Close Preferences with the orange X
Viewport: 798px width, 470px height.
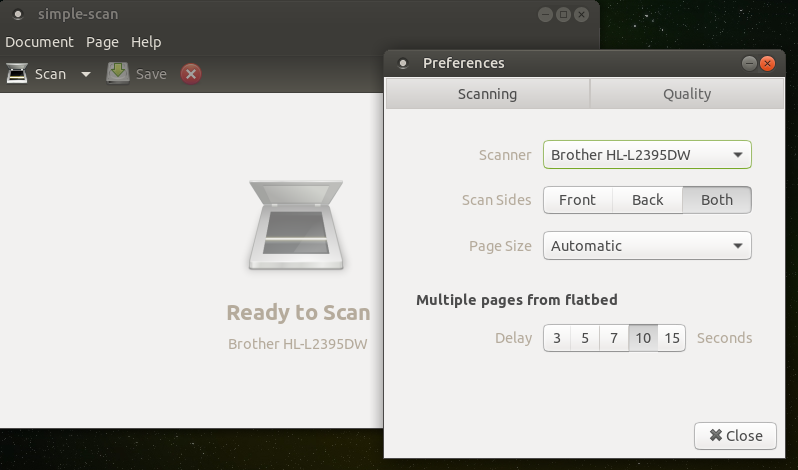point(767,63)
